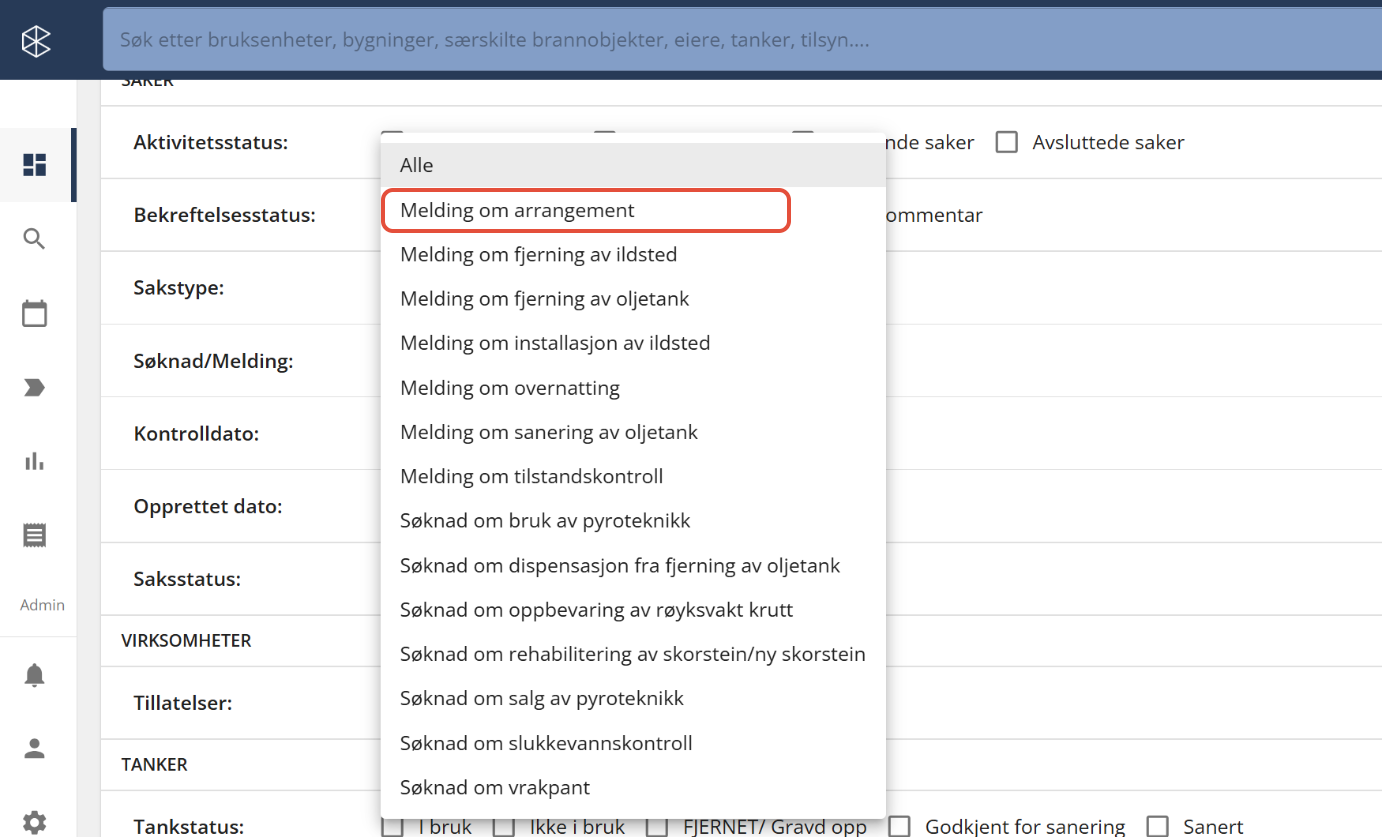Open the dashboard icon in sidebar
The image size is (1382, 837).
coord(35,165)
